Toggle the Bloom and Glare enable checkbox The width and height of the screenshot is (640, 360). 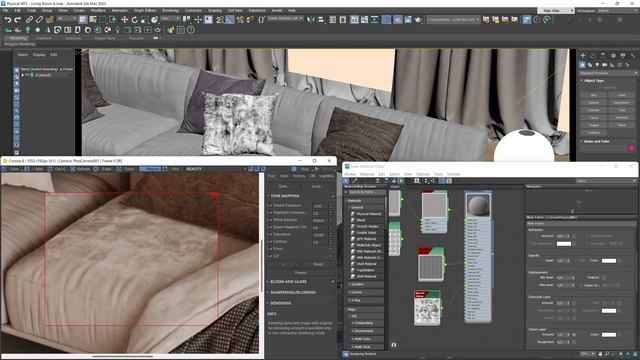333,282
